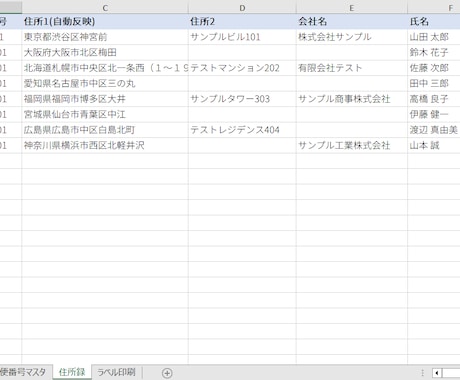
Task: Select name cell 伊藤 健一
Action: [x=434, y=114]
